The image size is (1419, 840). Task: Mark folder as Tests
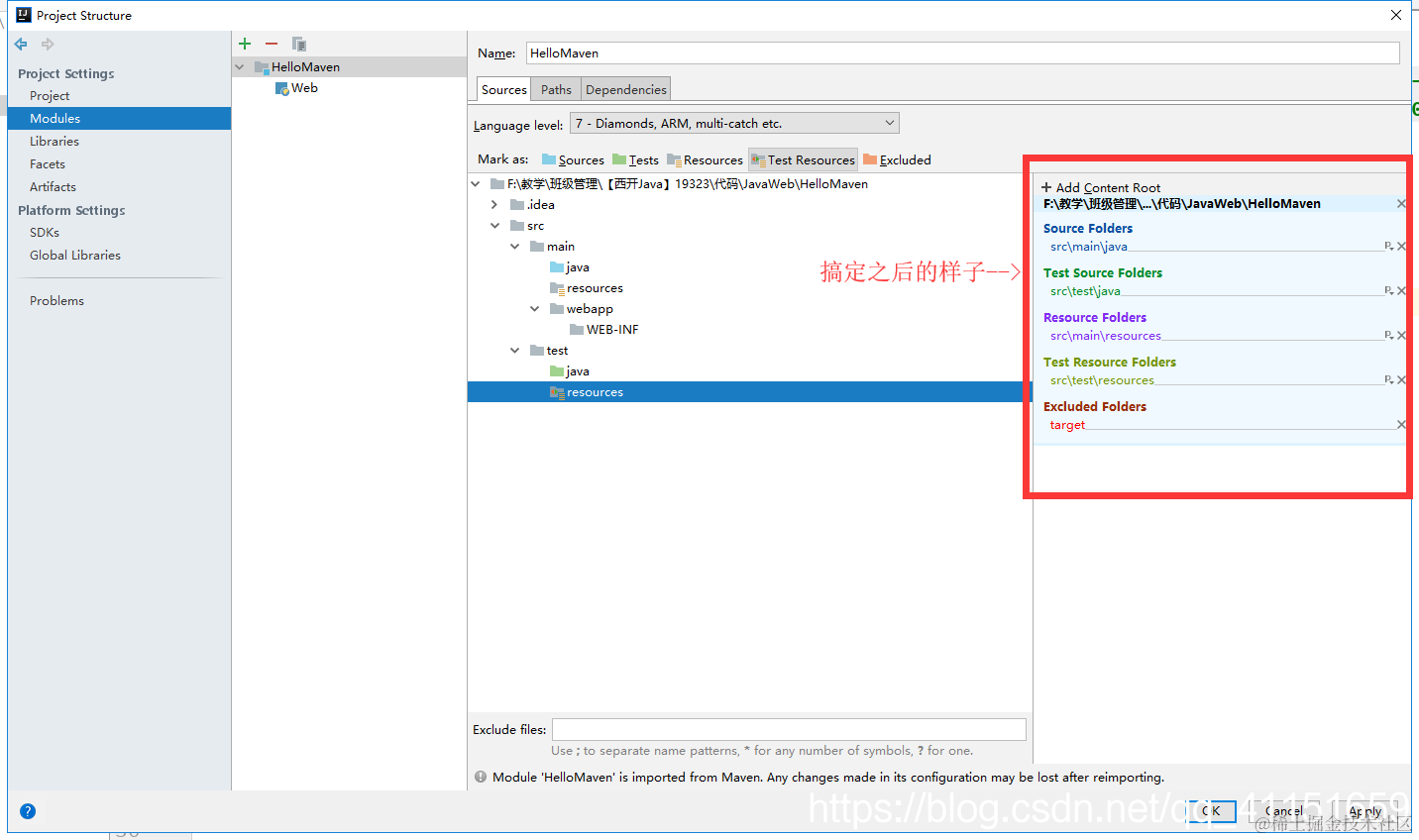[635, 160]
